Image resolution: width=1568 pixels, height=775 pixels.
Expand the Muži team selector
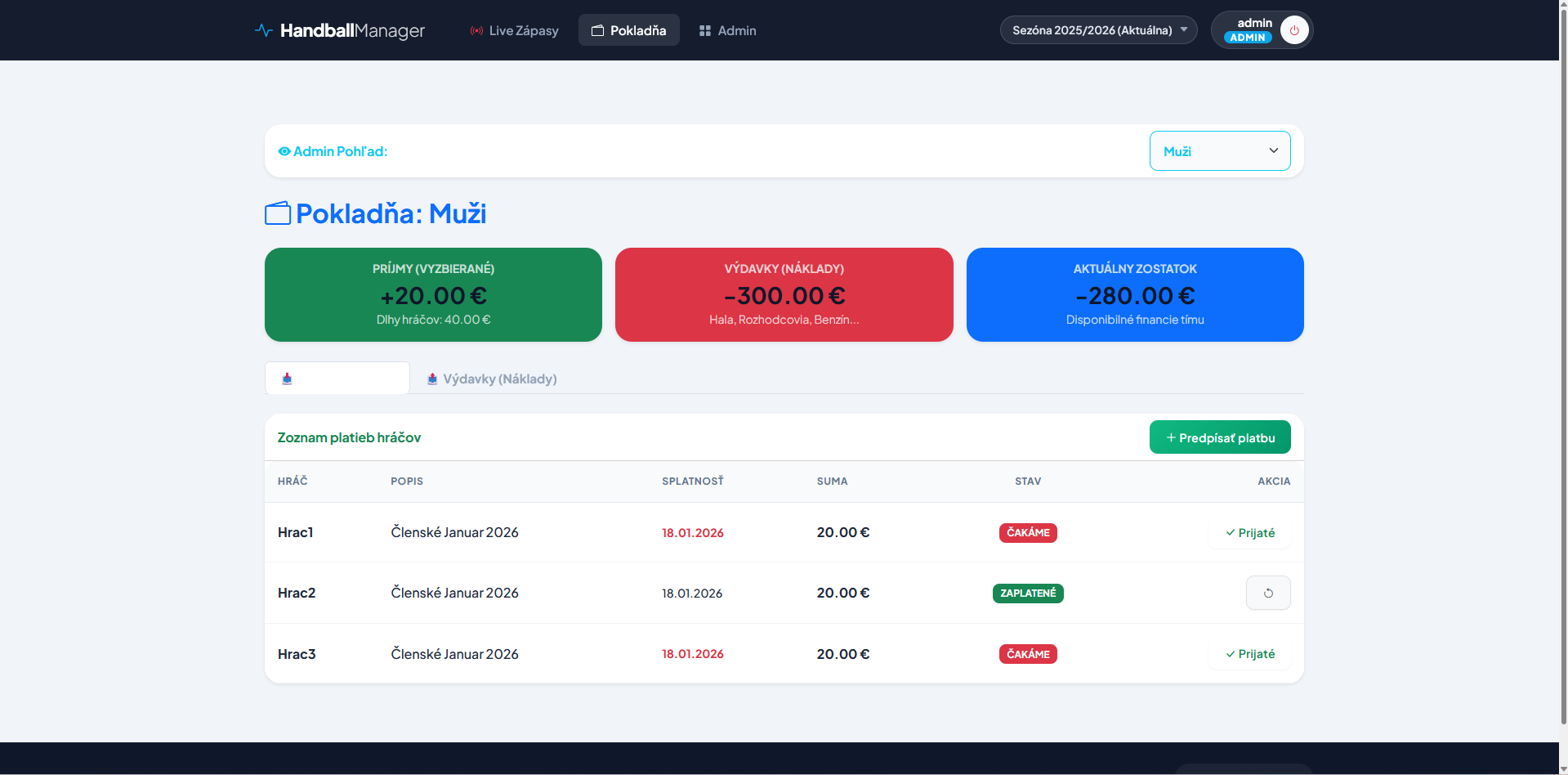[x=1219, y=151]
